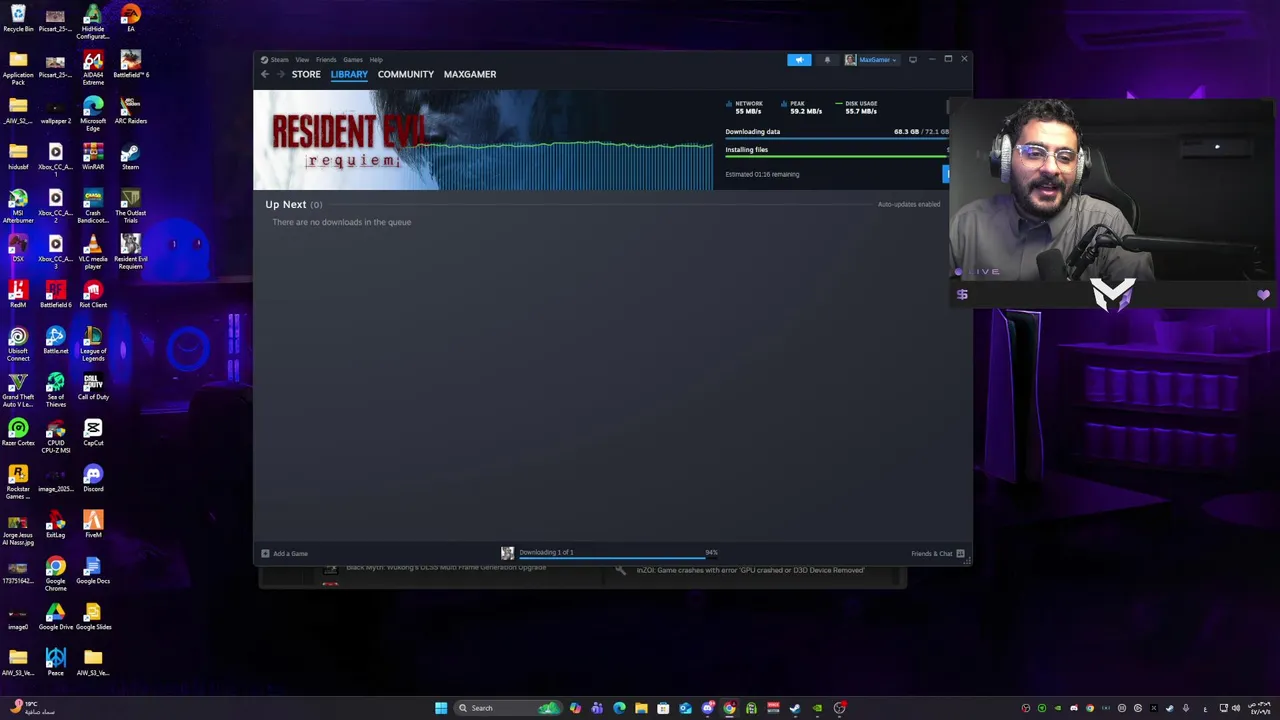Click the Installing files progress bar
Viewport: 1280px width, 720px height.
(836, 157)
